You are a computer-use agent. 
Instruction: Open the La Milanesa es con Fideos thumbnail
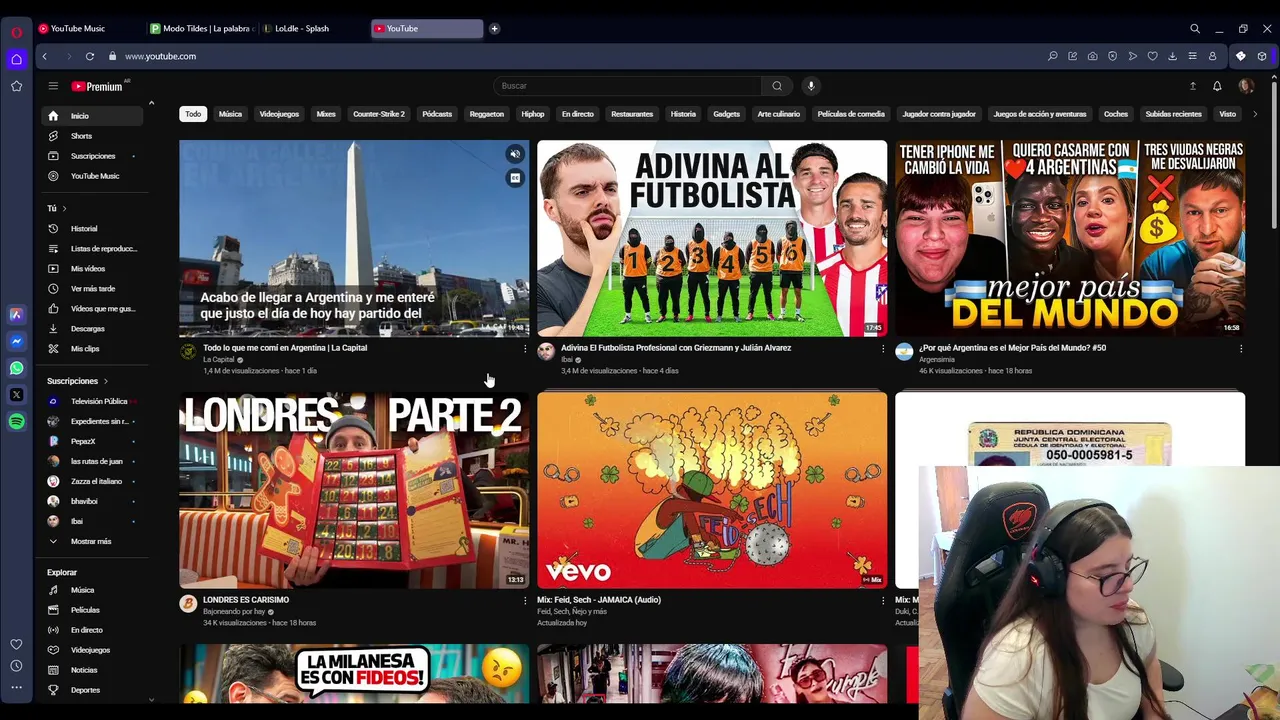(354, 674)
